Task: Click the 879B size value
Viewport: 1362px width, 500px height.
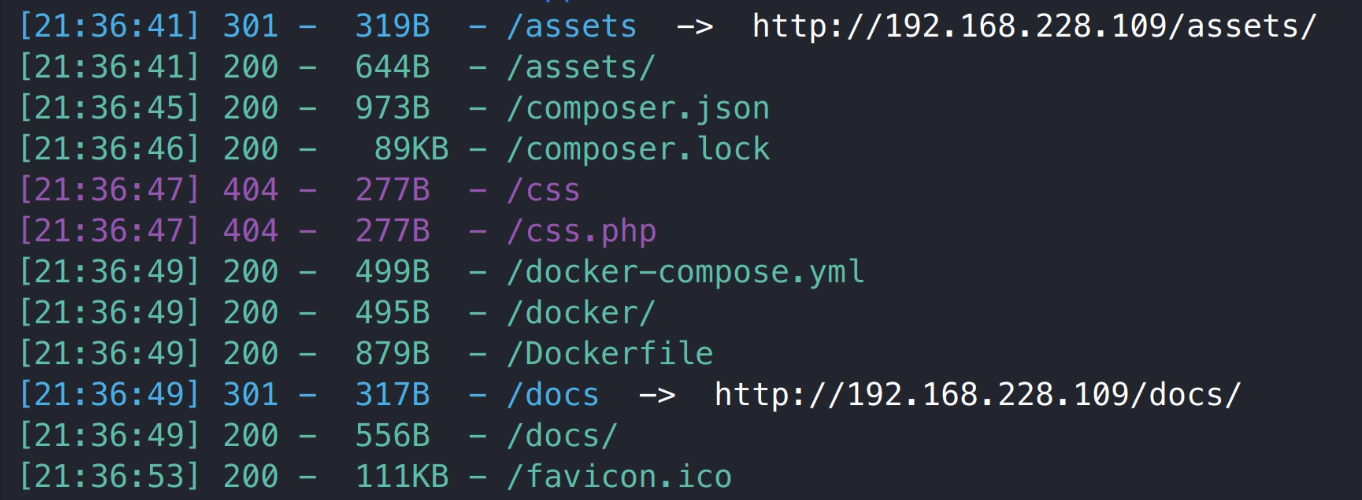Action: pos(392,353)
